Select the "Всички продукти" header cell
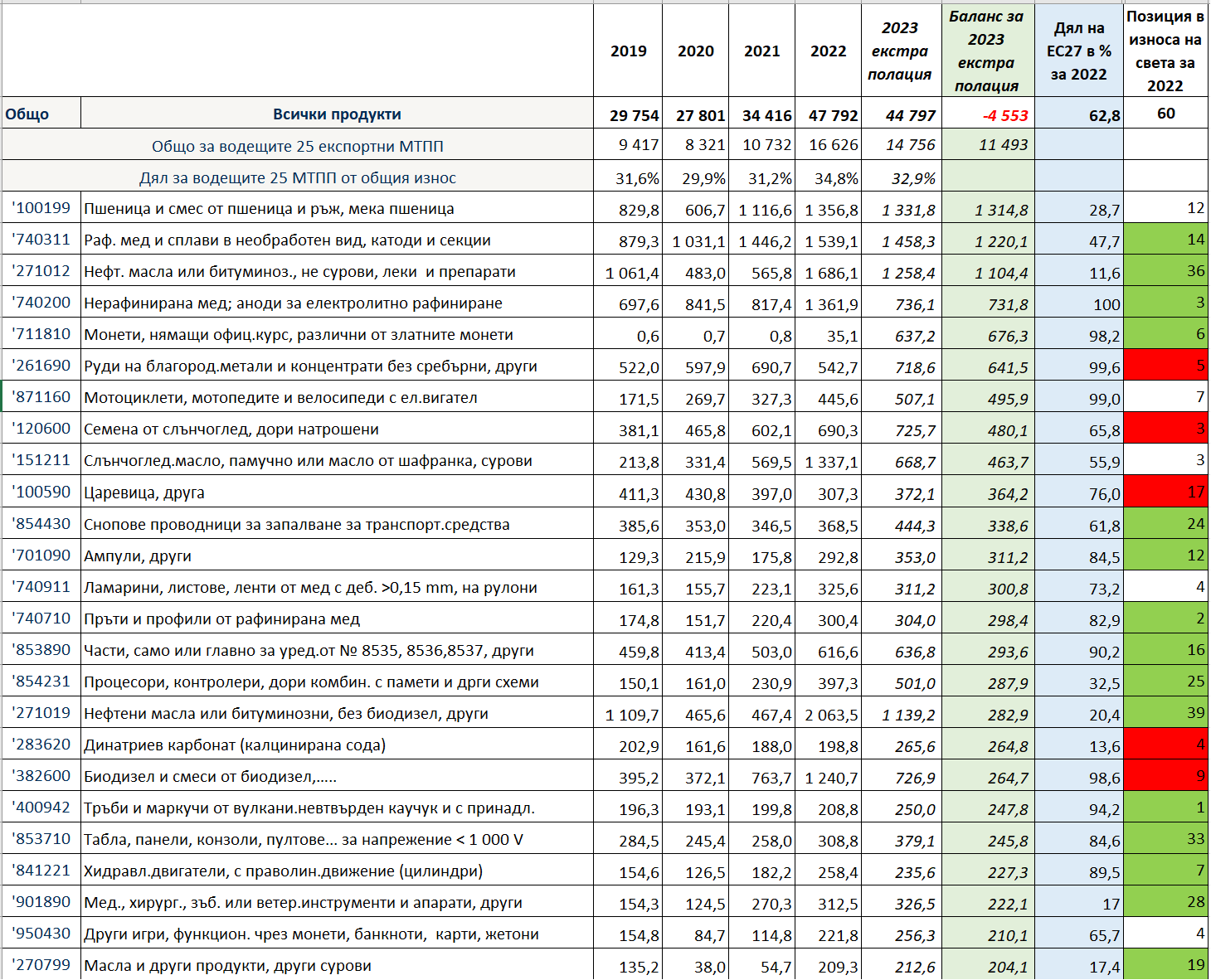The image size is (1211, 980). coord(337,114)
